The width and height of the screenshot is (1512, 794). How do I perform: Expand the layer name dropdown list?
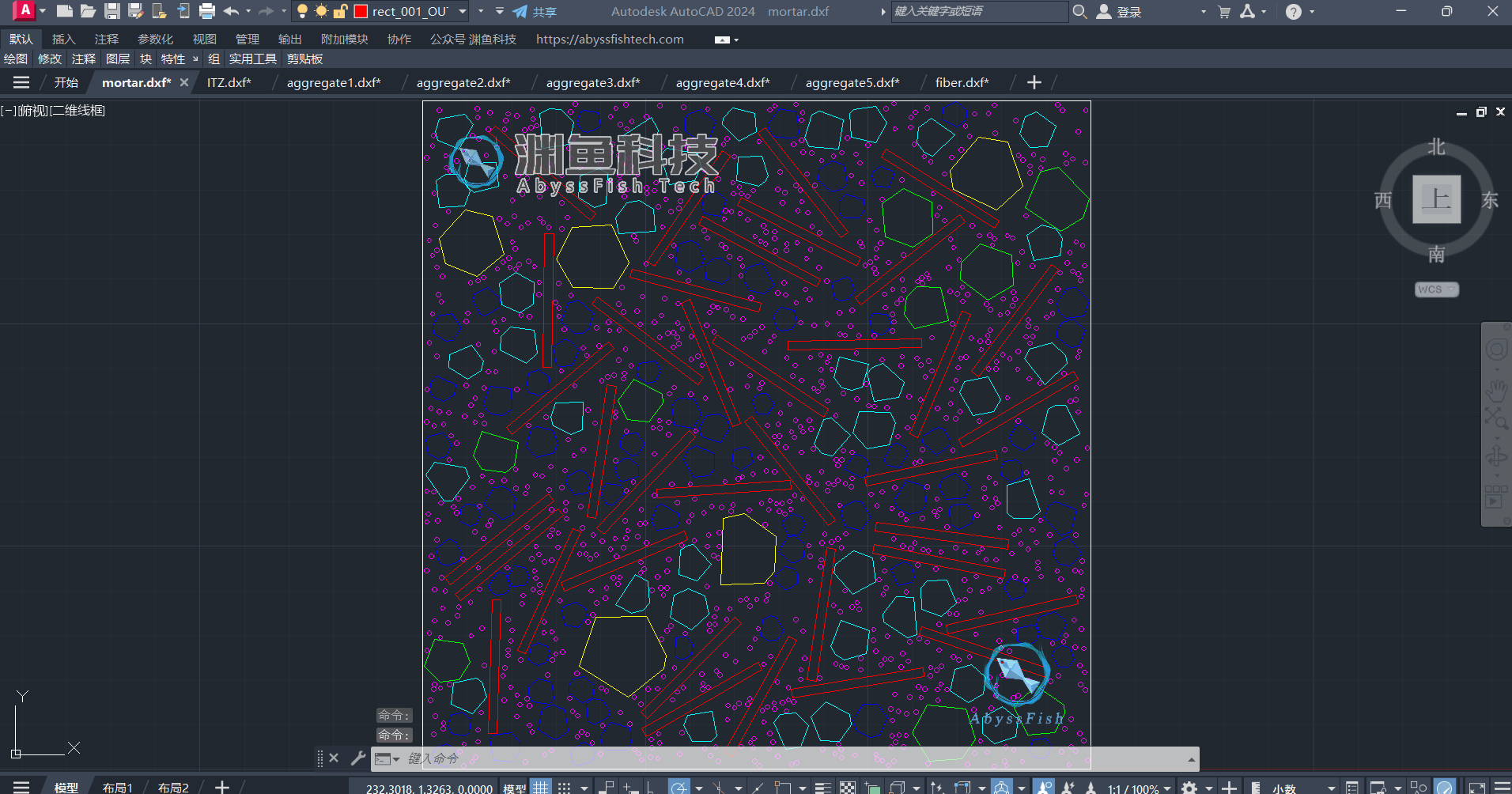point(463,11)
